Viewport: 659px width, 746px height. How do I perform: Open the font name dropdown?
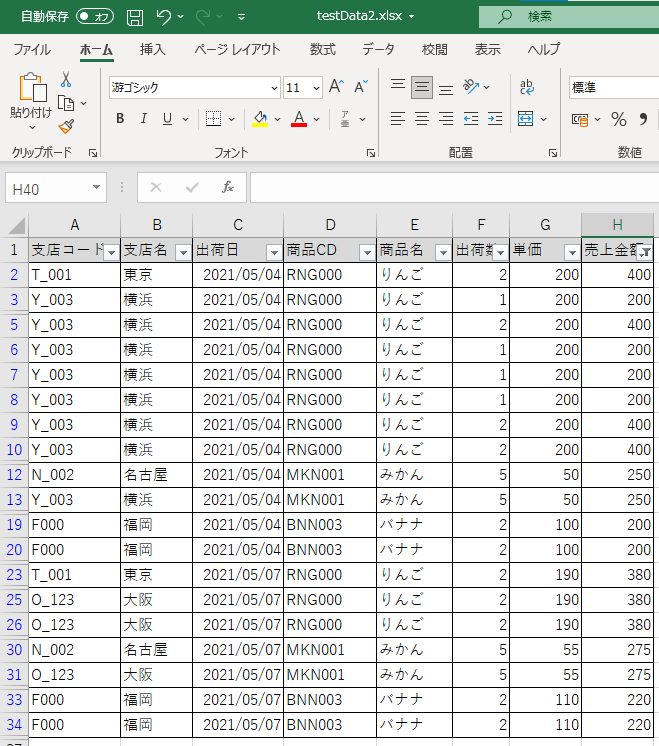(x=273, y=88)
